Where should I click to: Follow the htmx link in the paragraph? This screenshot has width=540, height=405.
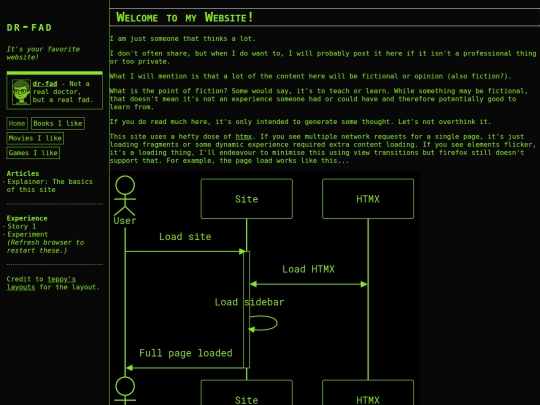243,137
